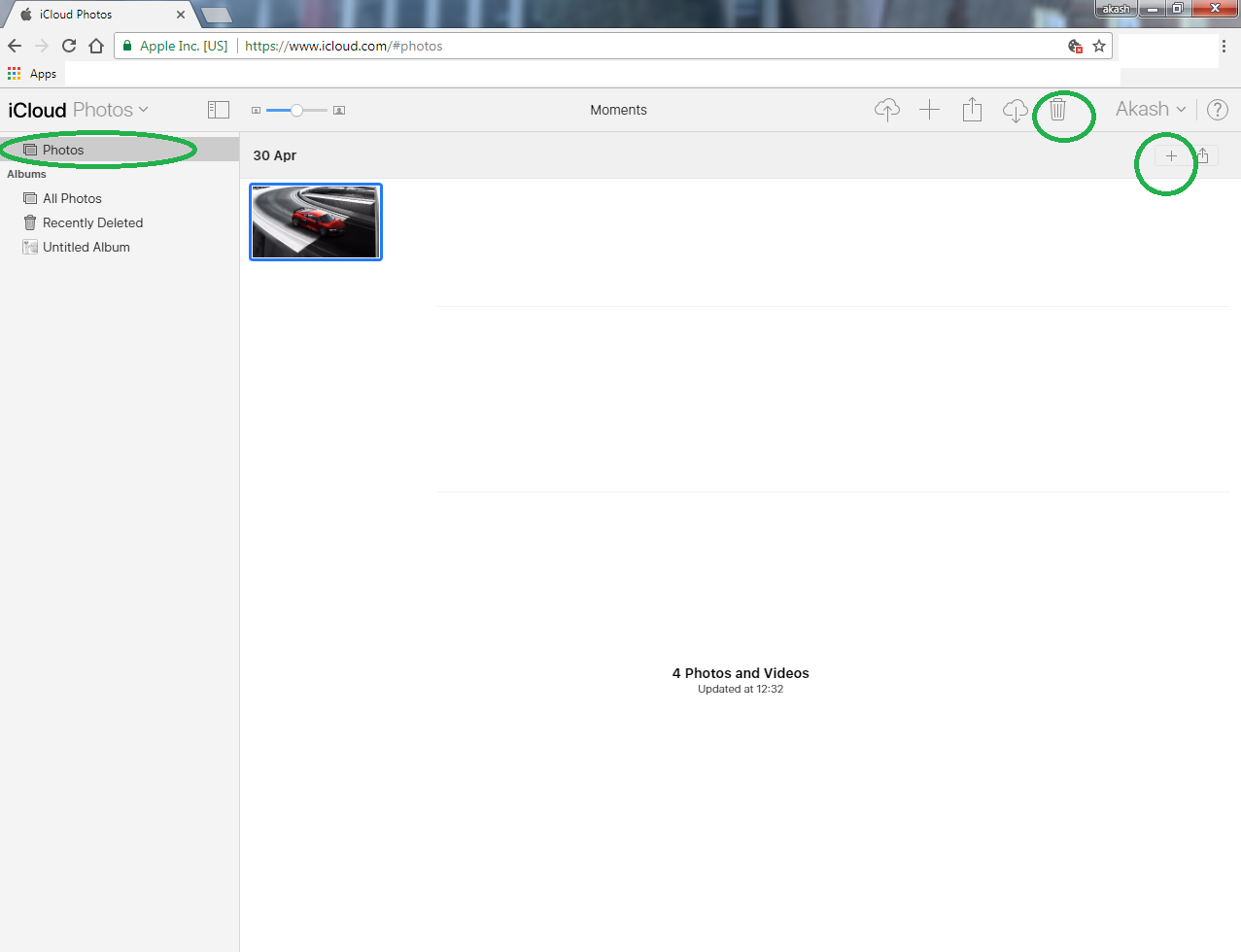Click the blocked content icon in the address bar

tap(1075, 46)
